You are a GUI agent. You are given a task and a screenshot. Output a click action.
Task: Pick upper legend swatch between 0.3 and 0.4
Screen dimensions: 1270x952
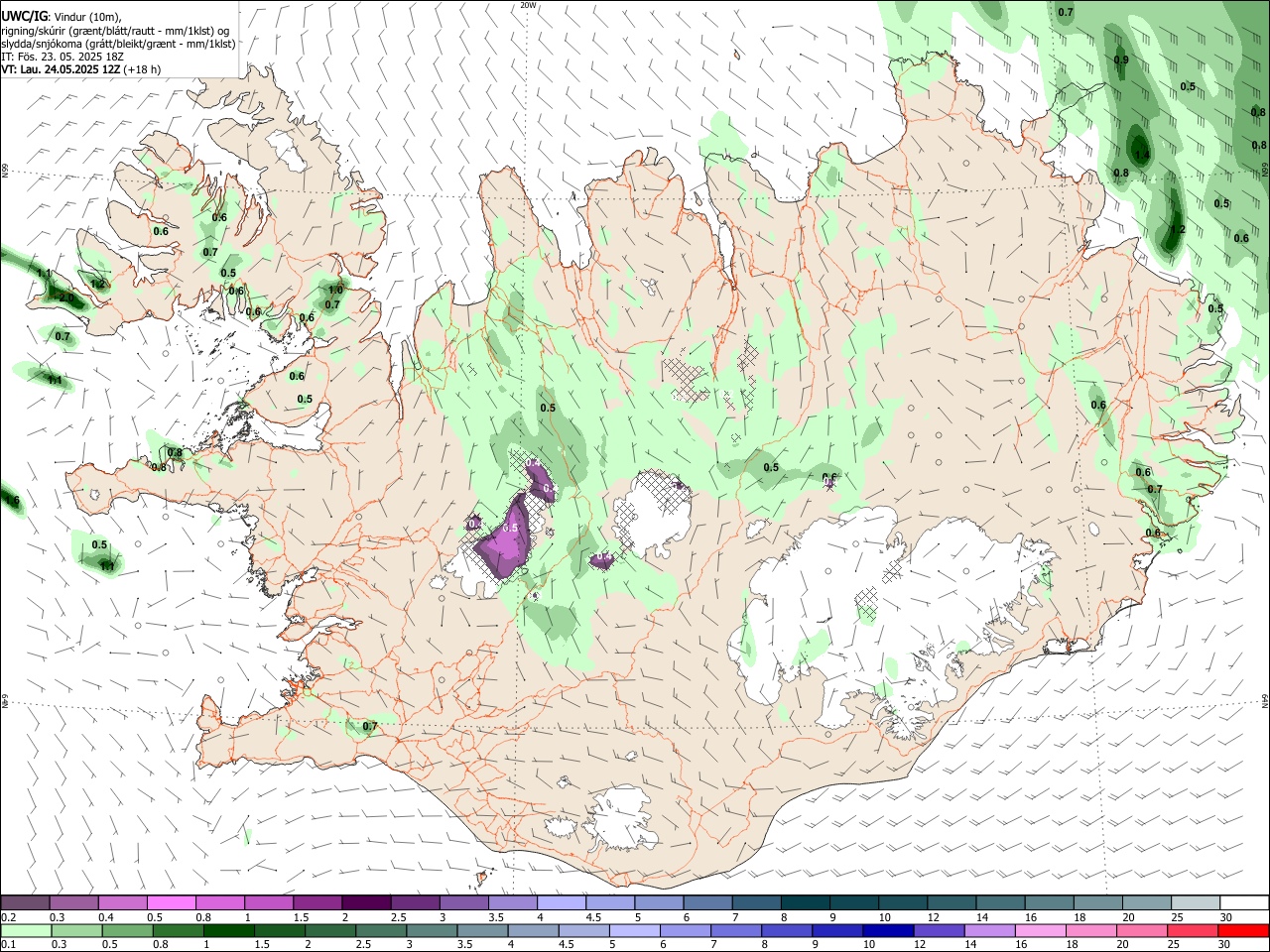[74, 902]
